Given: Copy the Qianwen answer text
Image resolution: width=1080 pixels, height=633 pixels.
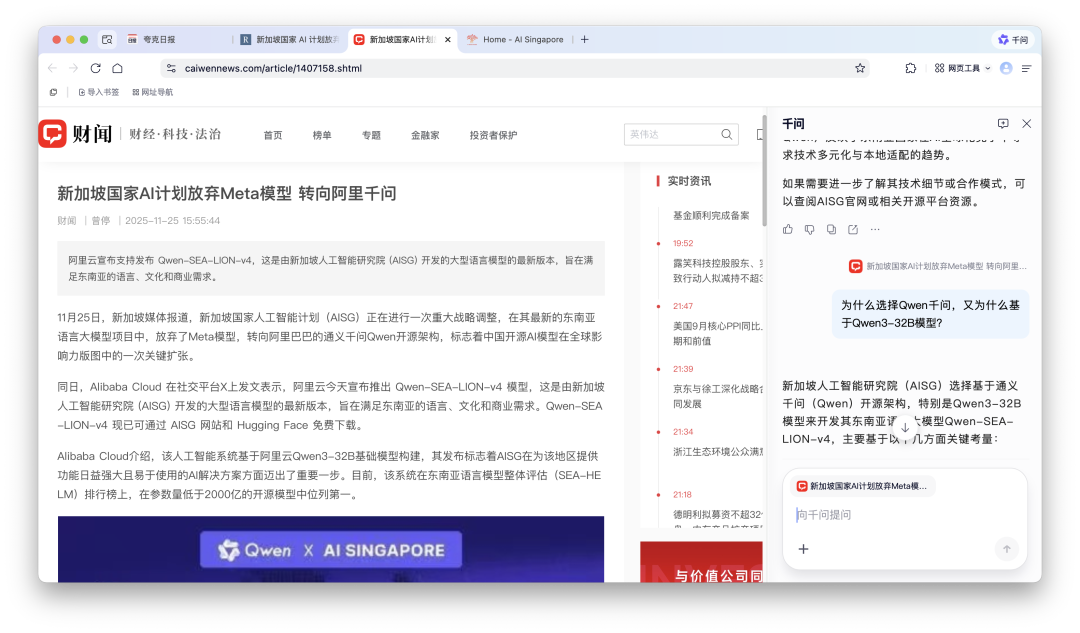Looking at the screenshot, I should coord(832,229).
